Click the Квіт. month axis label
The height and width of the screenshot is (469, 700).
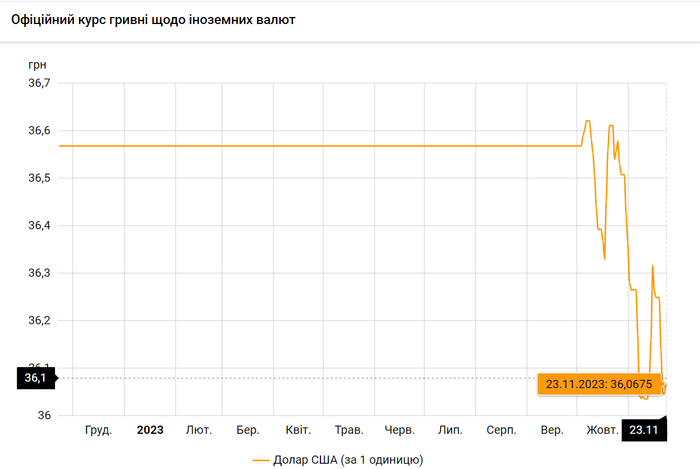pos(298,430)
